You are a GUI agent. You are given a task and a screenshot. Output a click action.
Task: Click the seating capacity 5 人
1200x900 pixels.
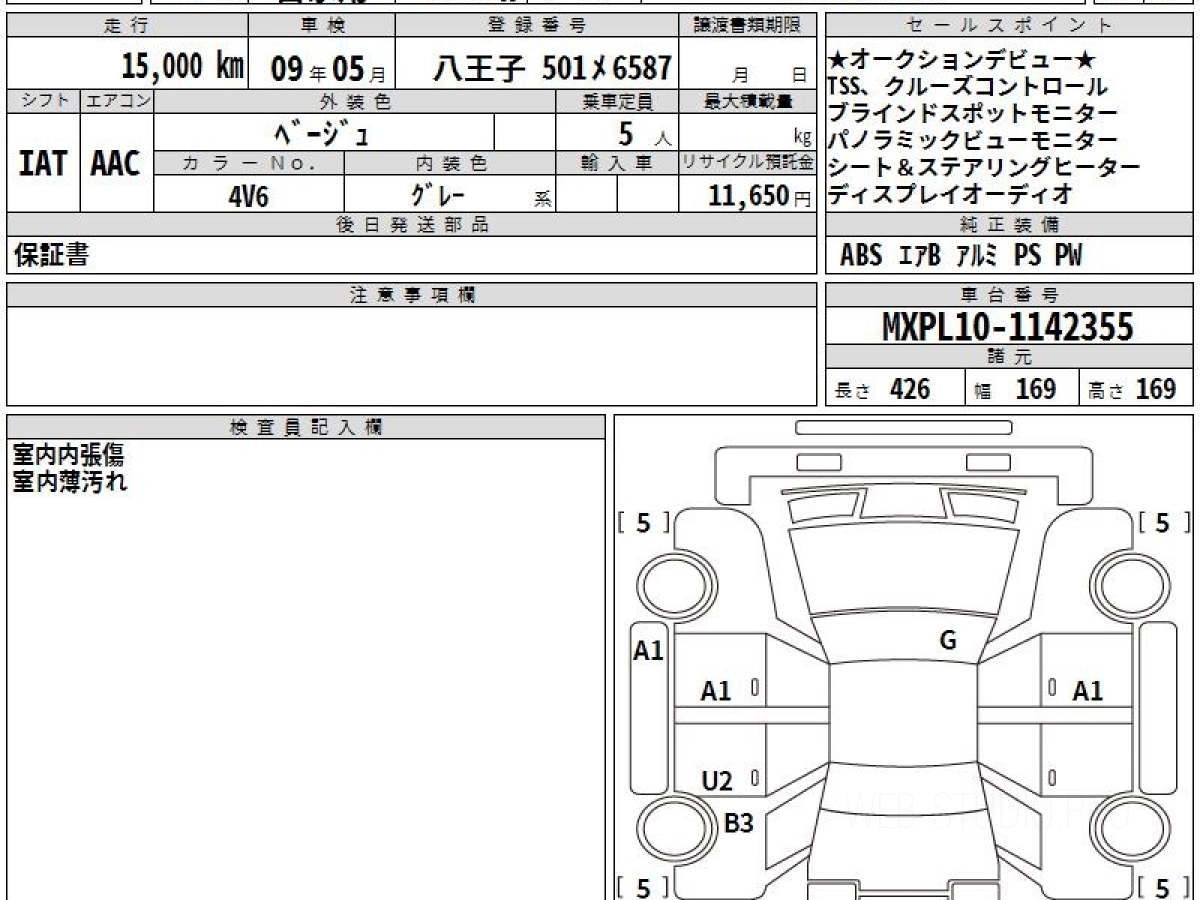[x=644, y=133]
